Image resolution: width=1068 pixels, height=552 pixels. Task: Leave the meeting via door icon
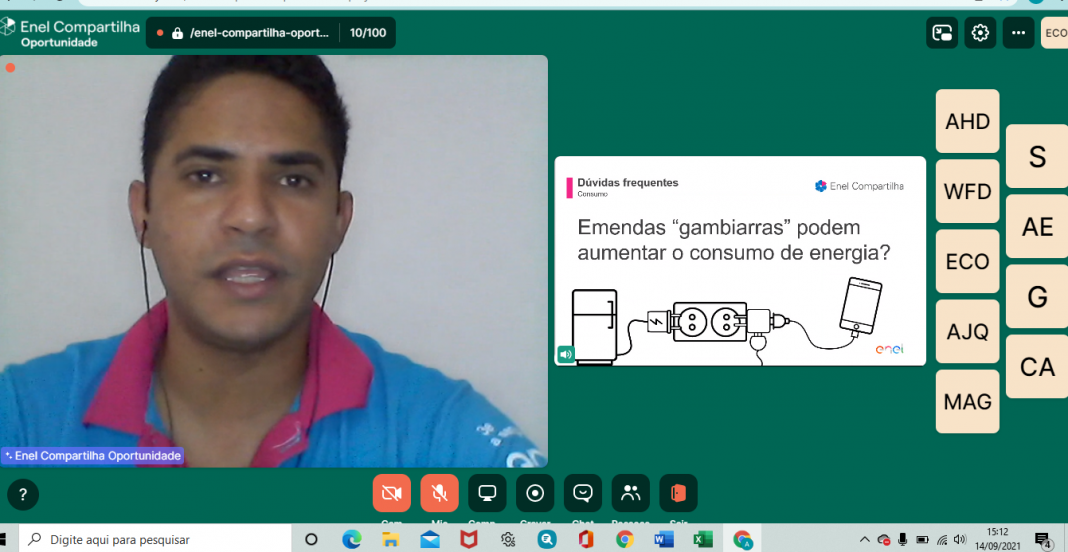[x=678, y=493]
